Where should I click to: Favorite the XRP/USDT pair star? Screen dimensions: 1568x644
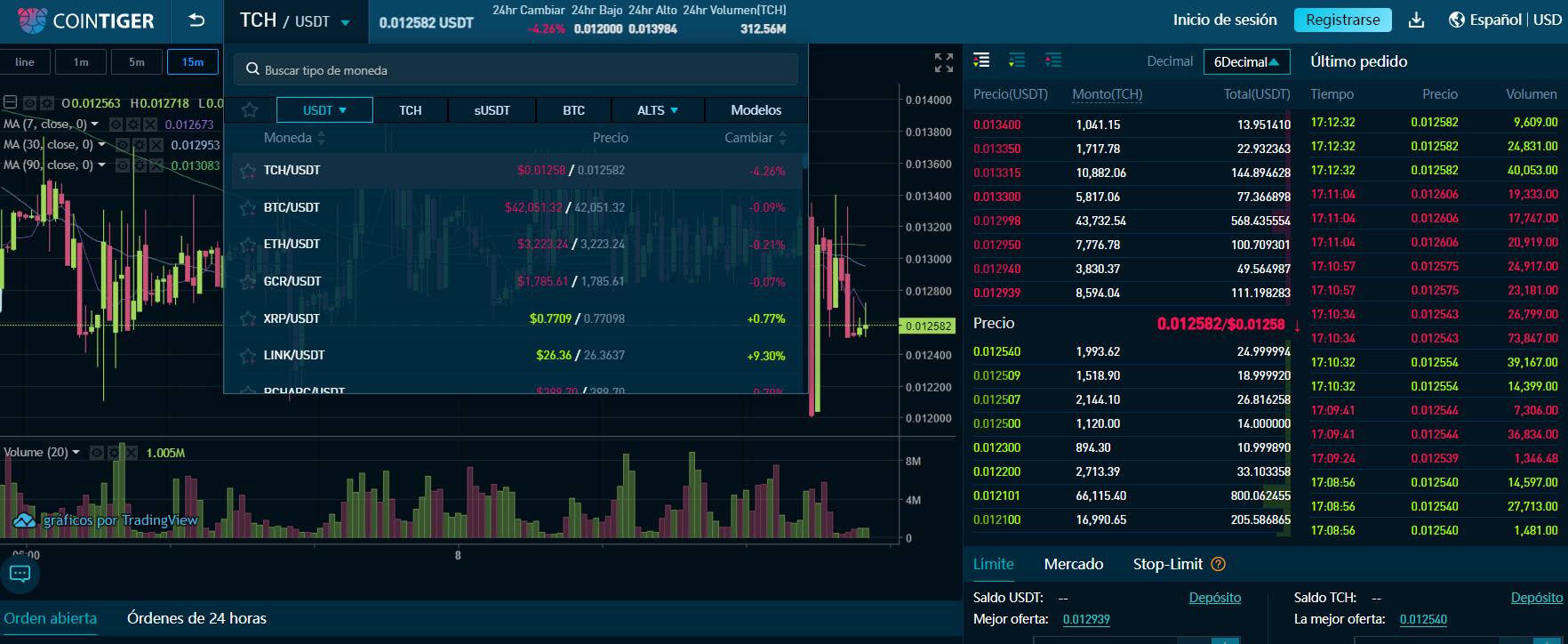click(x=248, y=318)
